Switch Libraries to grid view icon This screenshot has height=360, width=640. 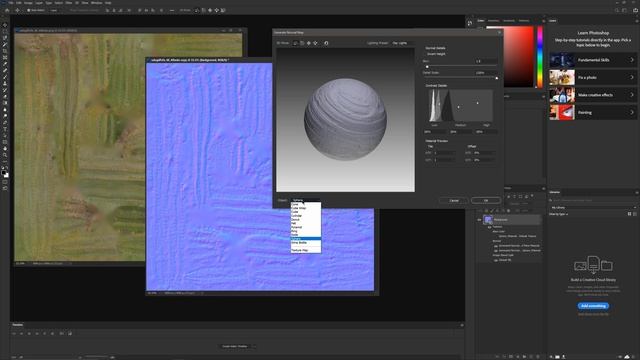[629, 214]
